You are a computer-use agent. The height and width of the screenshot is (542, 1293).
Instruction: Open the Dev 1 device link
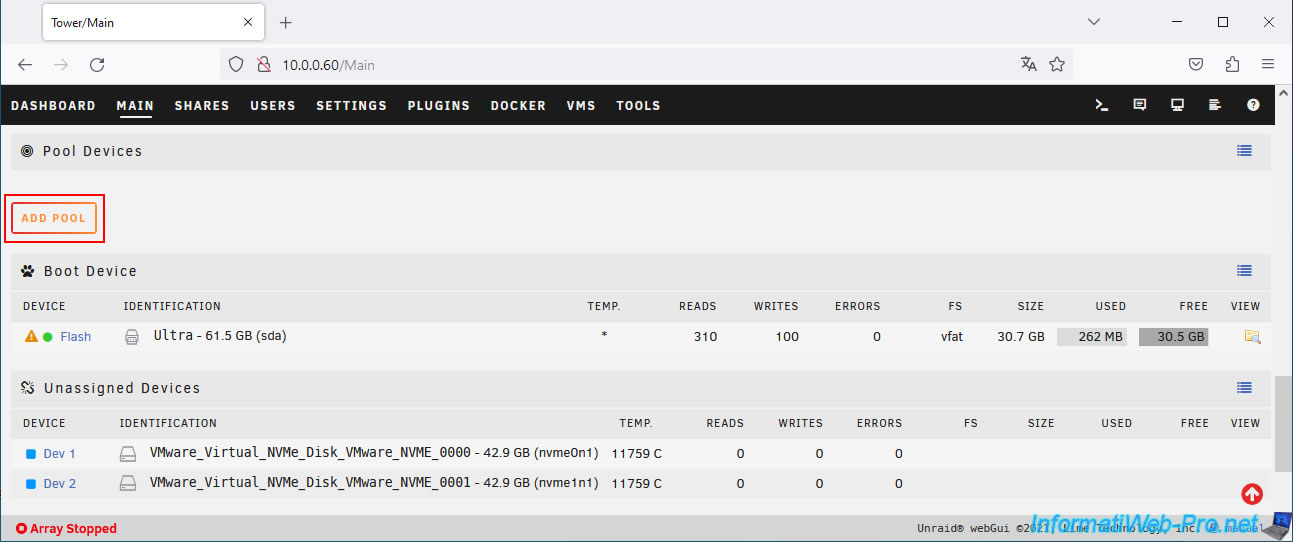(59, 454)
